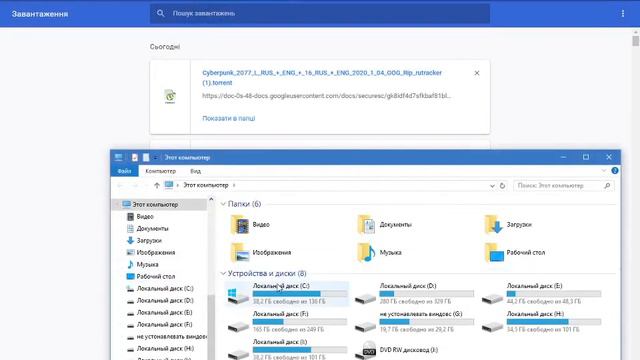Click navigation pane scroll-up arrow
The width and height of the screenshot is (640, 360).
[211, 200]
